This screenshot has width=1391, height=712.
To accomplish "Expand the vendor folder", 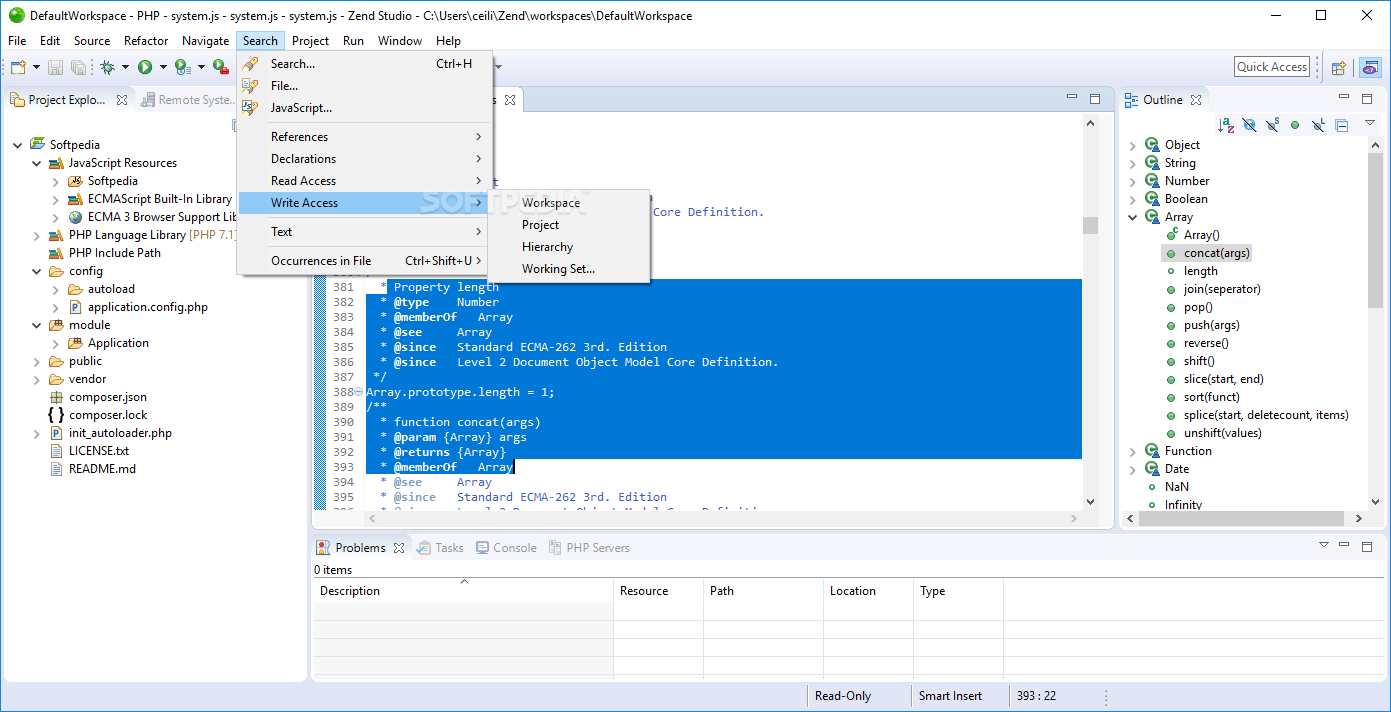I will click(37, 379).
